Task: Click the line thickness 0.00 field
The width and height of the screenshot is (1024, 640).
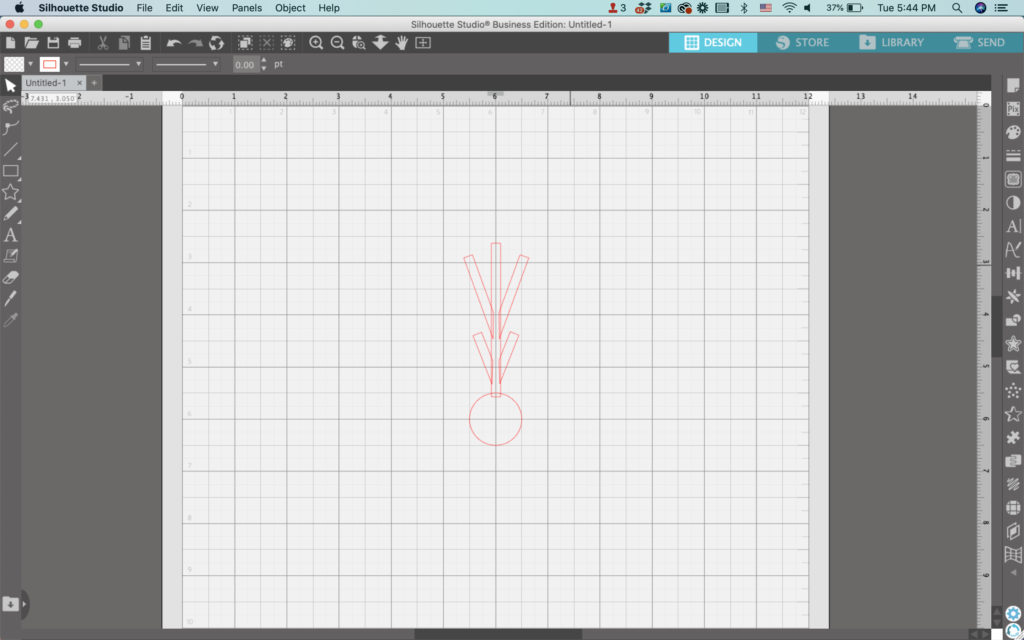Action: pos(245,65)
